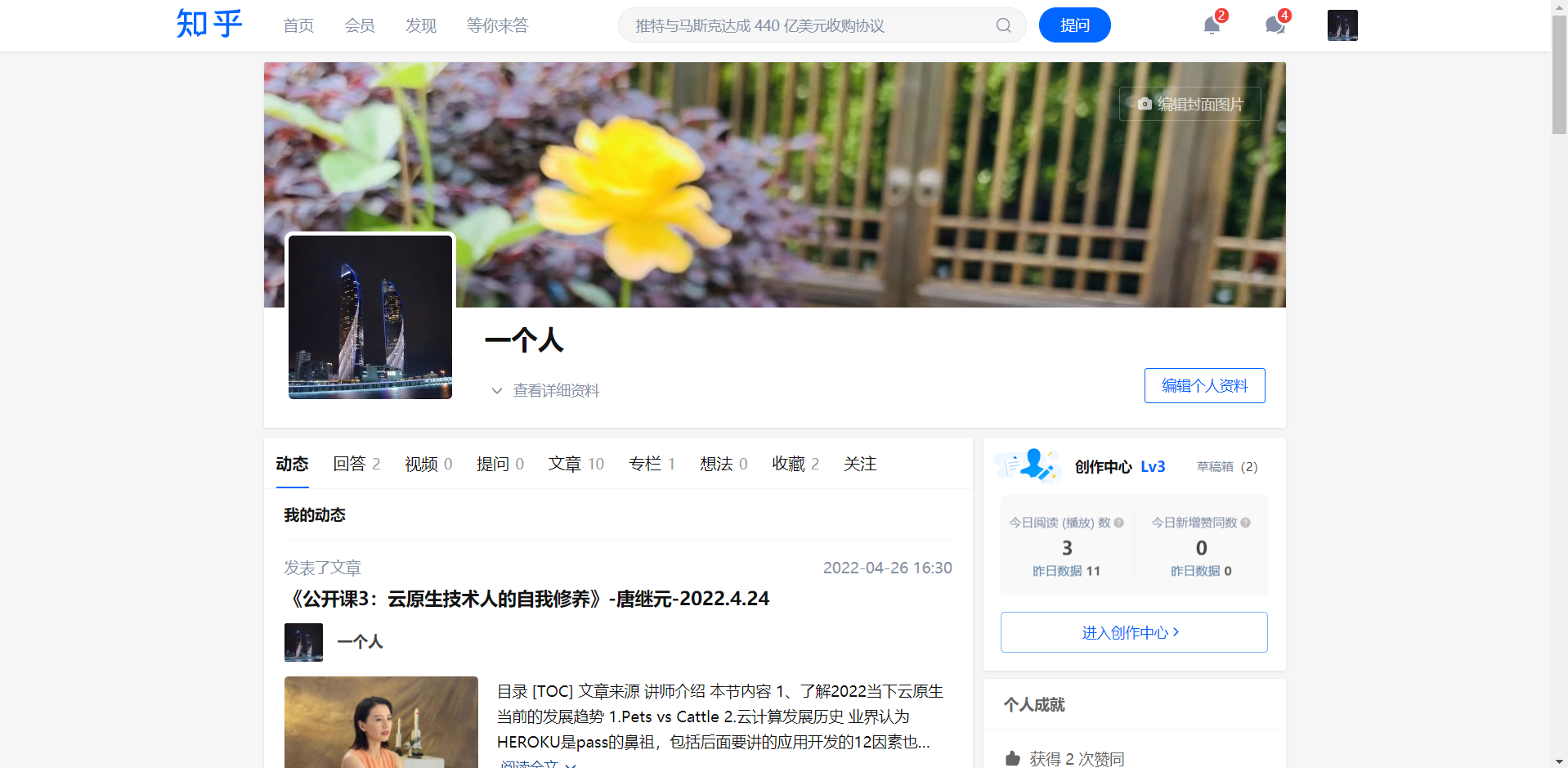
Task: Select the 动态 tab
Action: tap(292, 464)
